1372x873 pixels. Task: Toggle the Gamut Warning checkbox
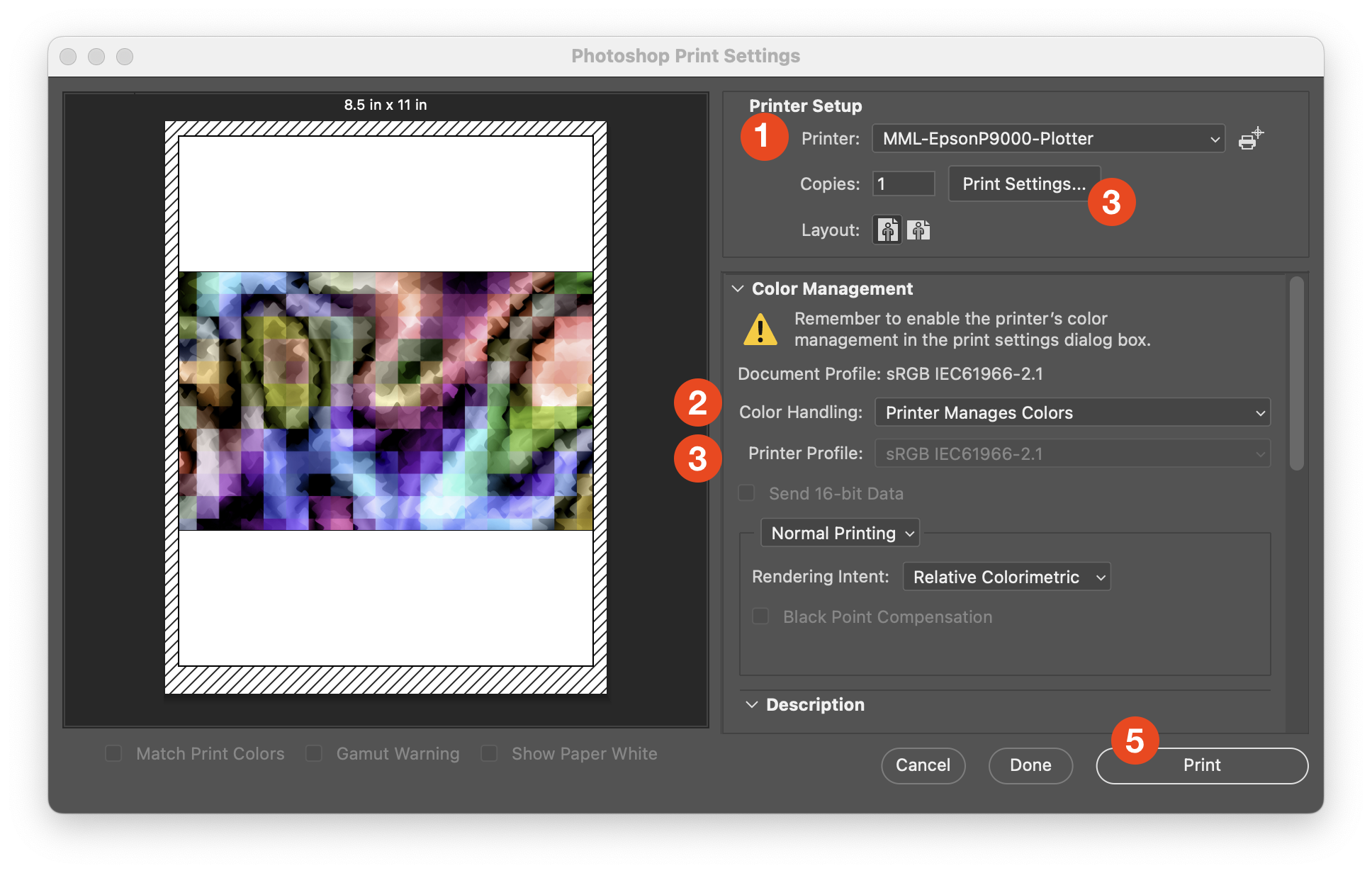[313, 753]
